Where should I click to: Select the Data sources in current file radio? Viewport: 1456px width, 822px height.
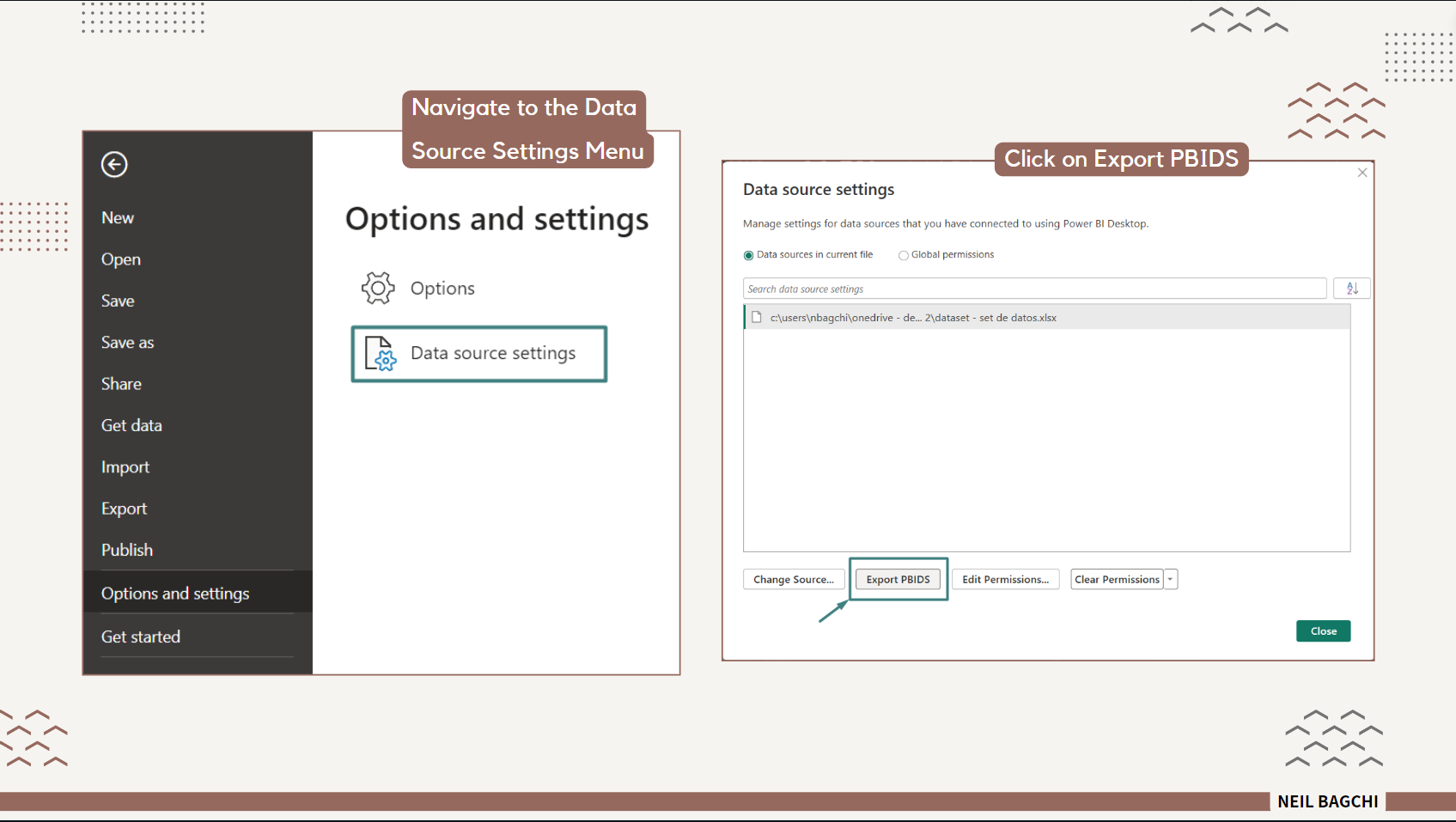point(748,254)
